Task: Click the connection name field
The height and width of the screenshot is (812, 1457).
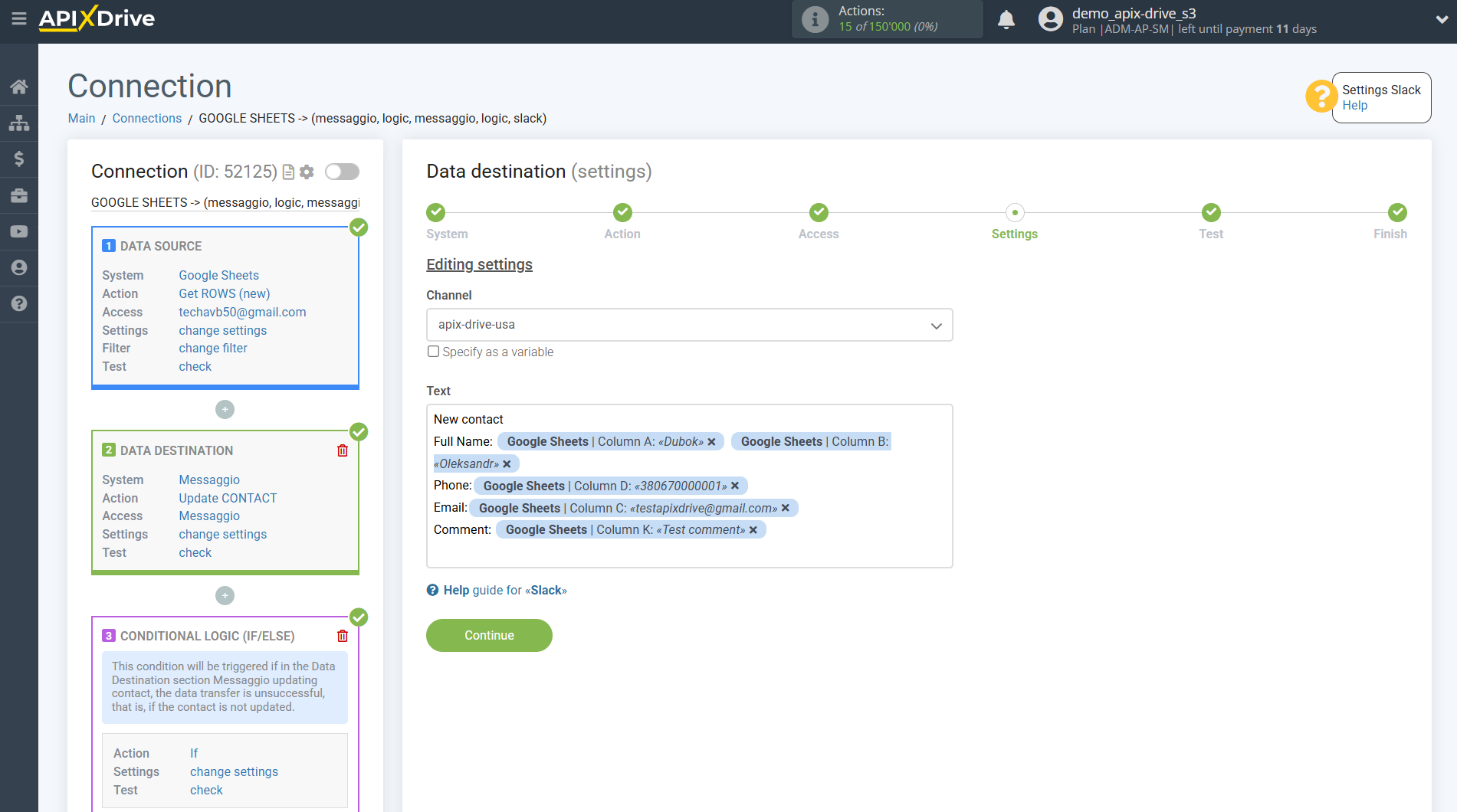Action: pyautogui.click(x=225, y=202)
